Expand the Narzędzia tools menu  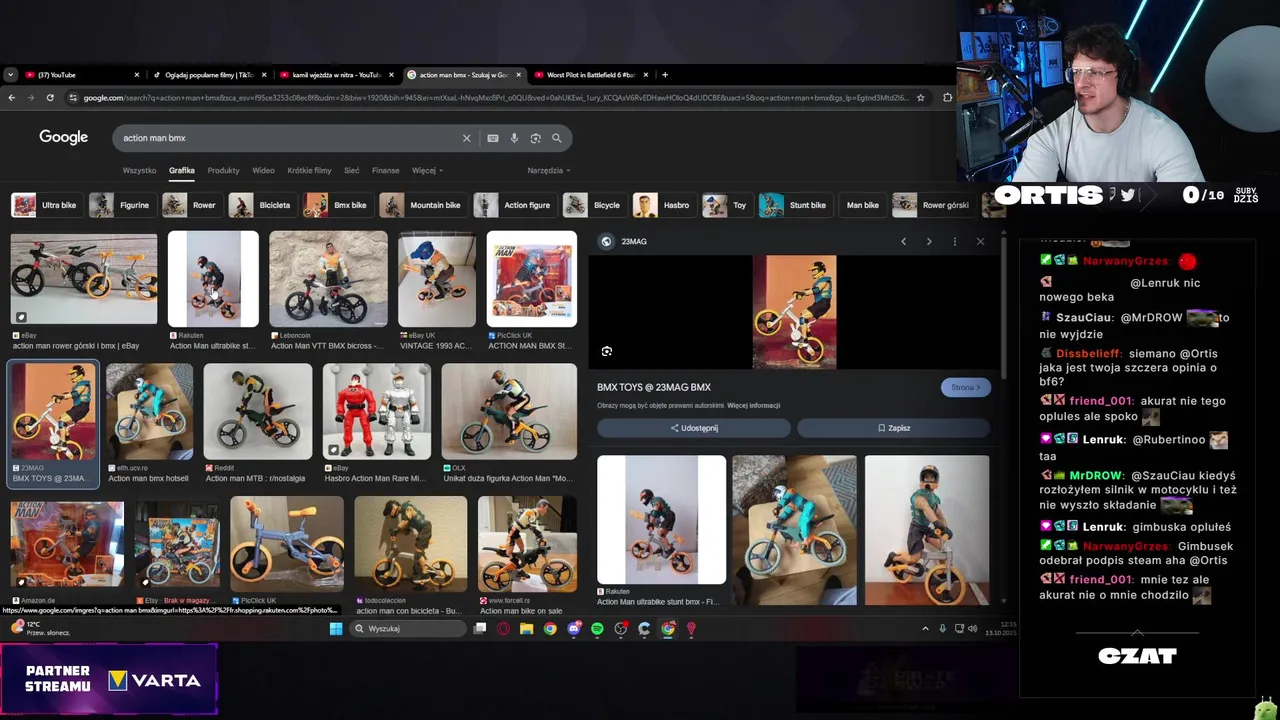548,170
